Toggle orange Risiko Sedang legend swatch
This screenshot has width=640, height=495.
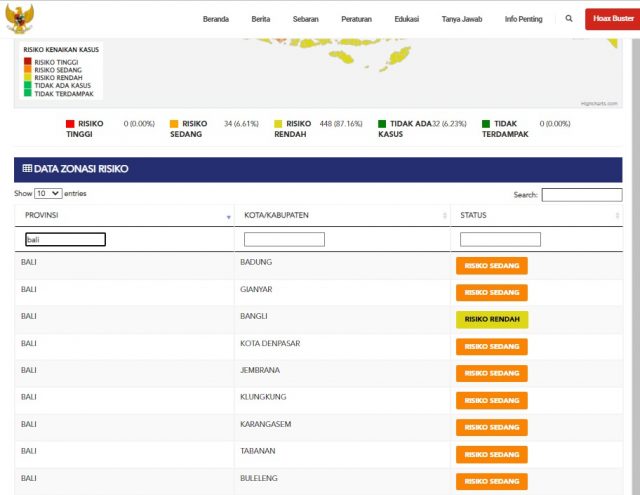click(173, 124)
